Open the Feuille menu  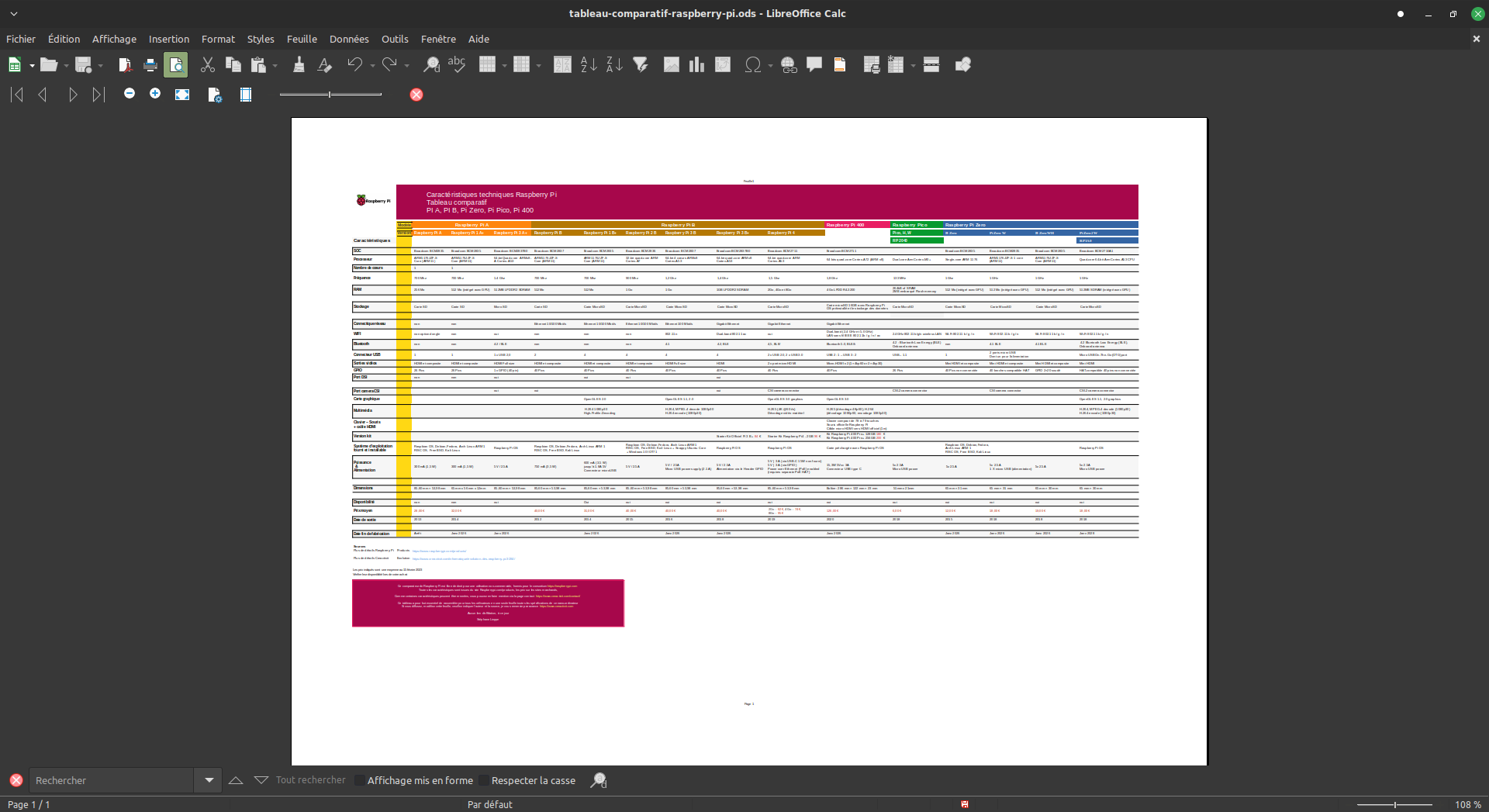(x=302, y=39)
